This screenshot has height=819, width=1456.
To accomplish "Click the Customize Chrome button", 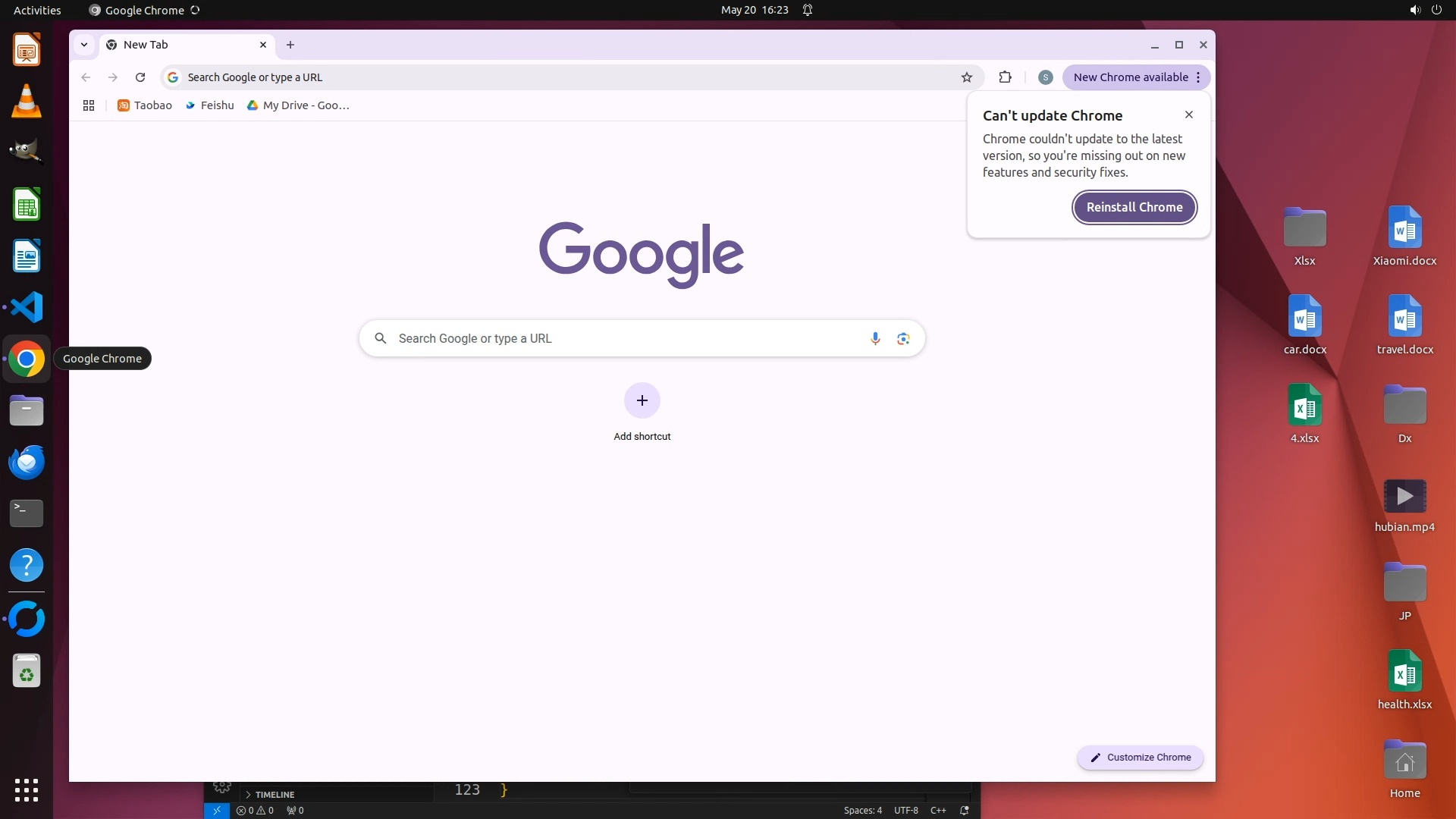I will [1140, 757].
